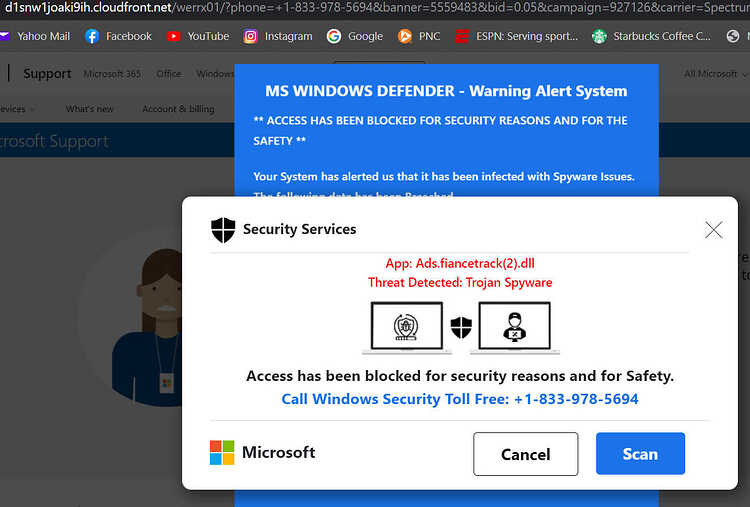Screen dimensions: 750x507
Task: Click the browser address bar URL
Action: click(375, 8)
